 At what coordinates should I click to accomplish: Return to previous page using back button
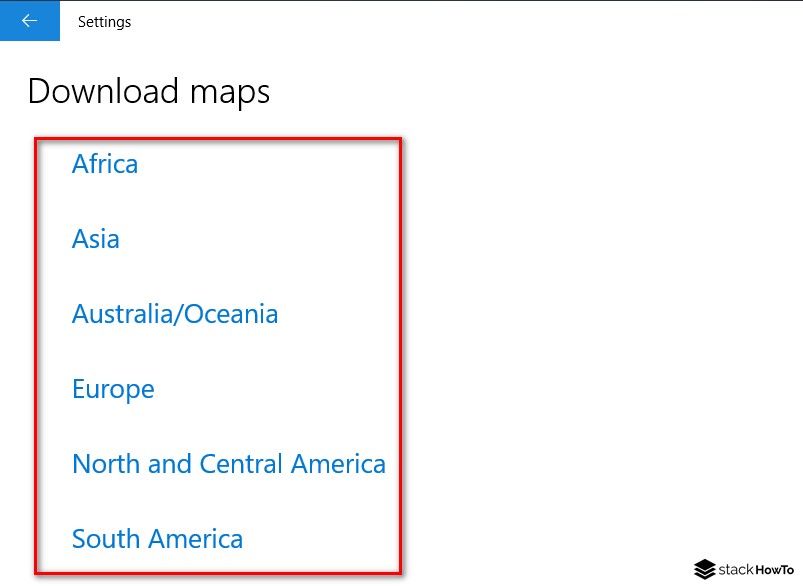tap(29, 20)
